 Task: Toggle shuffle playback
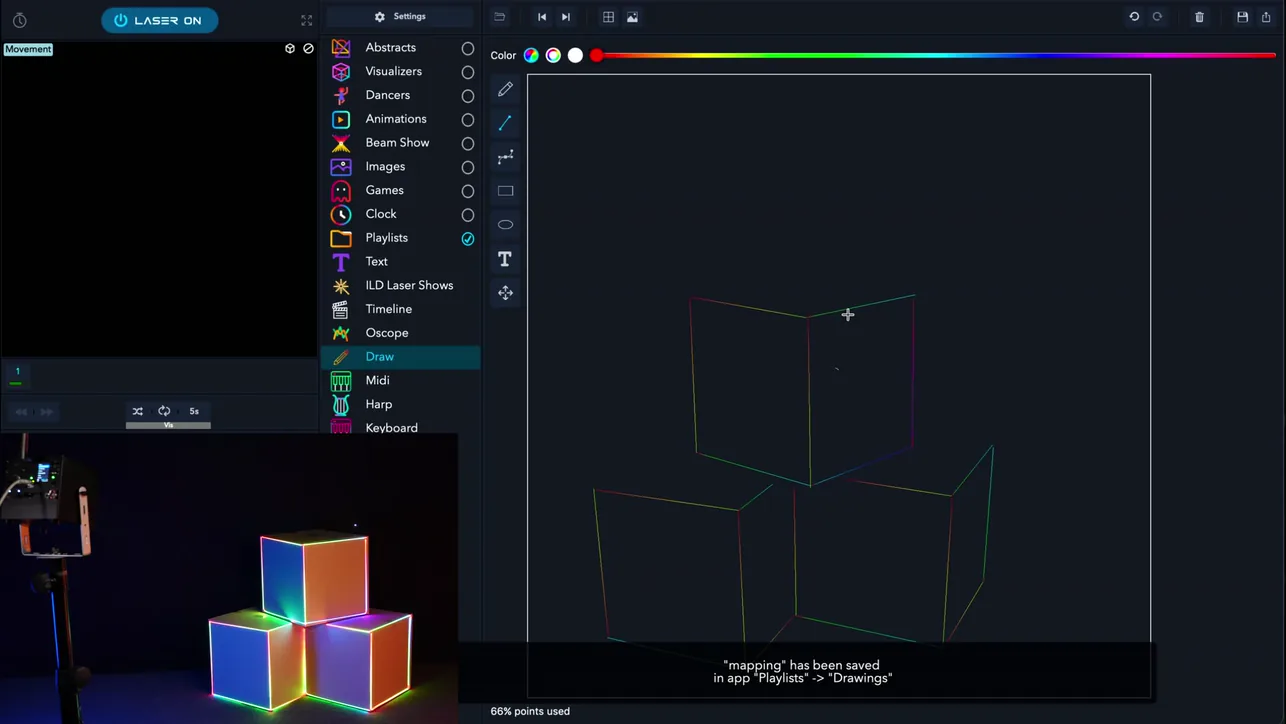(138, 411)
